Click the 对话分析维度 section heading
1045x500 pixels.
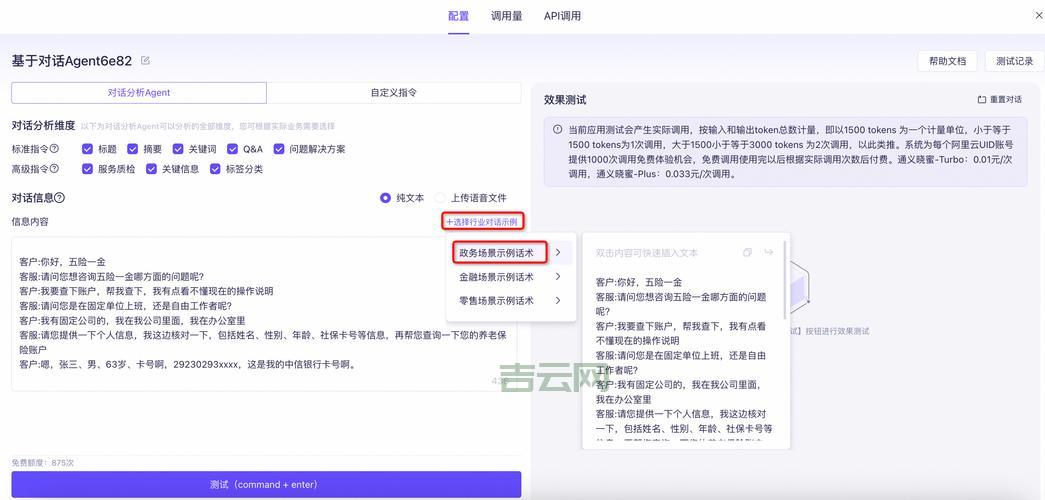(x=43, y=125)
